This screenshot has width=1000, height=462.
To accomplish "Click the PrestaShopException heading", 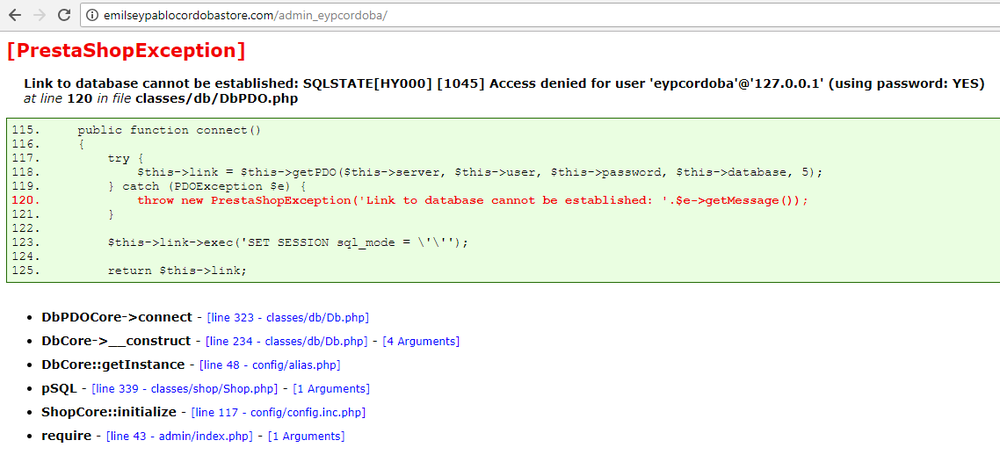I will (126, 51).
